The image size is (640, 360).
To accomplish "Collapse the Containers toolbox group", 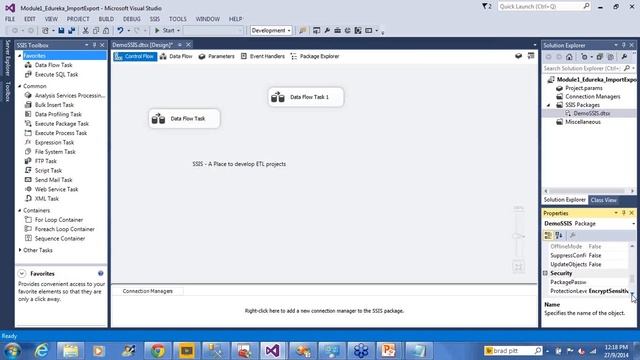I will [20, 211].
